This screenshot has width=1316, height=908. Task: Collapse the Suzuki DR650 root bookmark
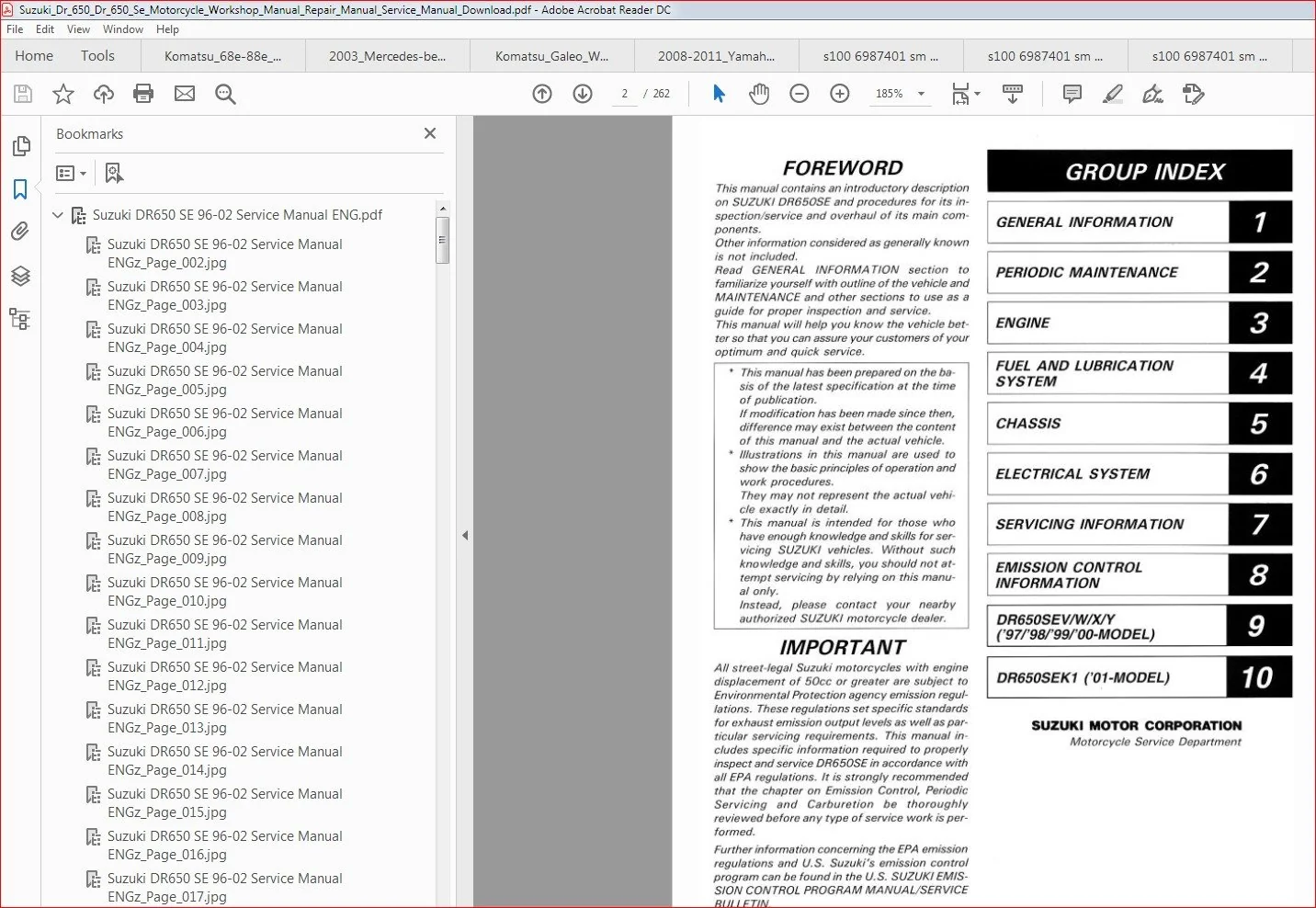(58, 215)
